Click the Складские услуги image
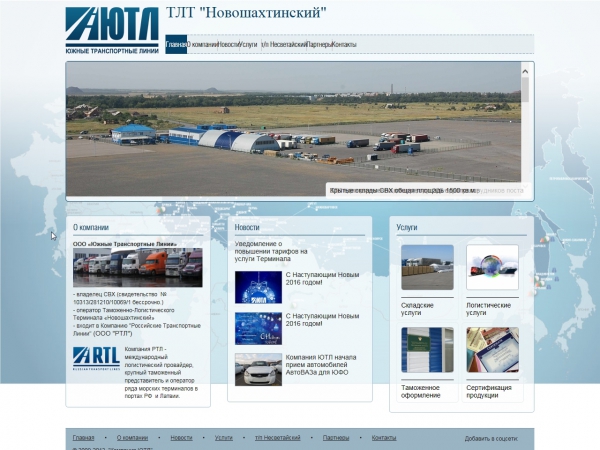 click(427, 267)
